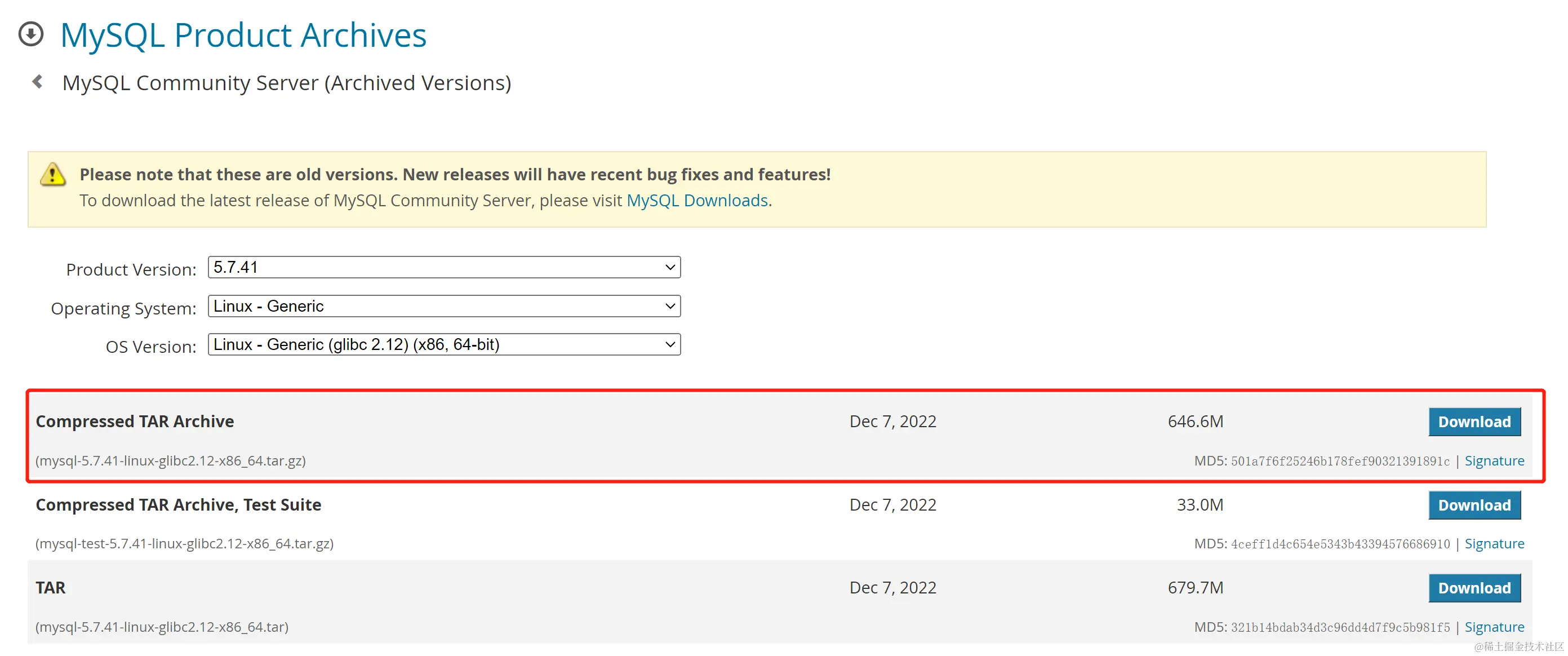This screenshot has height=656, width=1568.
Task: Click the OS Version label
Action: point(151,347)
